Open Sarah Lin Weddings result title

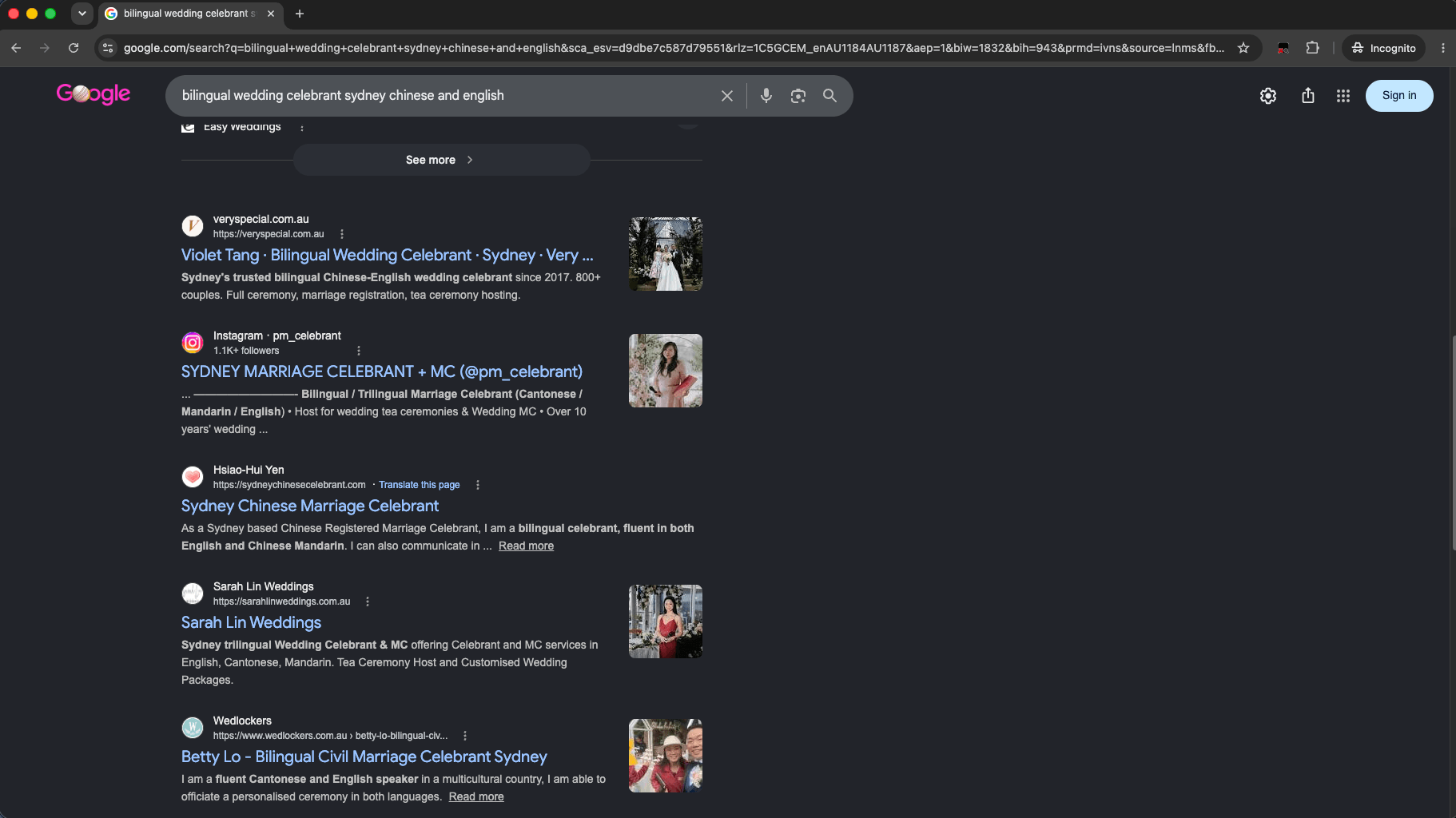coord(251,622)
